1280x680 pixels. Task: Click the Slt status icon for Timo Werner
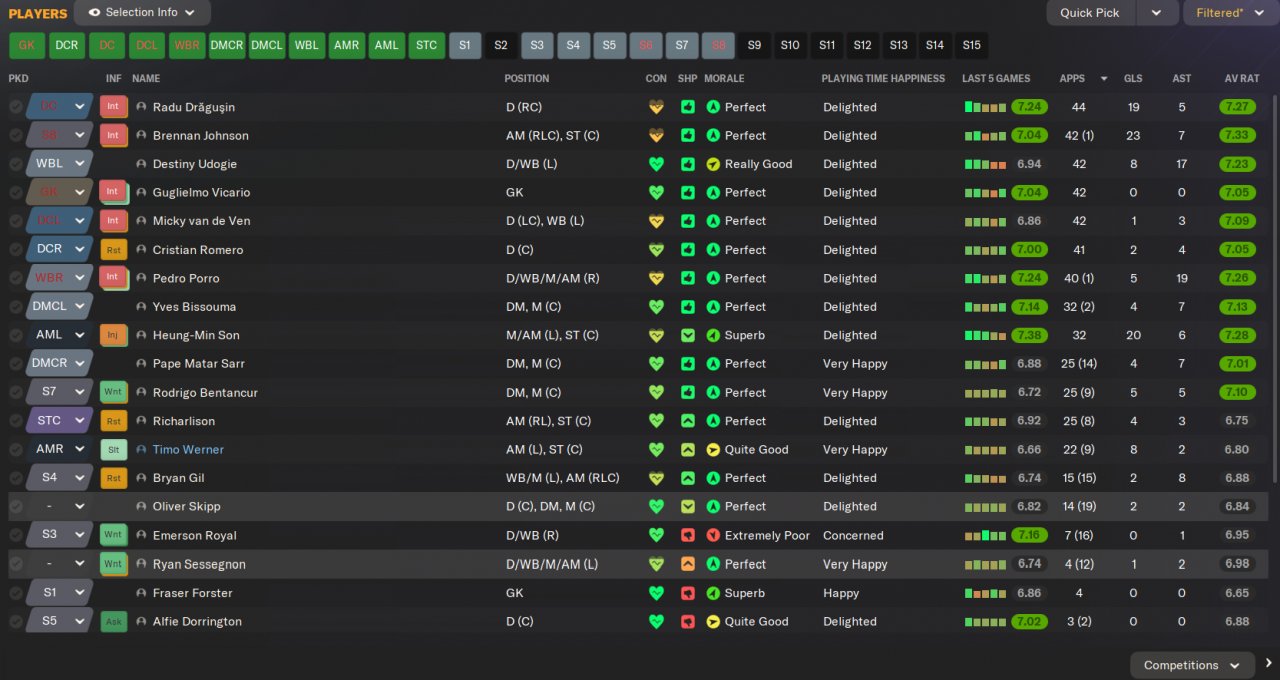tap(113, 450)
